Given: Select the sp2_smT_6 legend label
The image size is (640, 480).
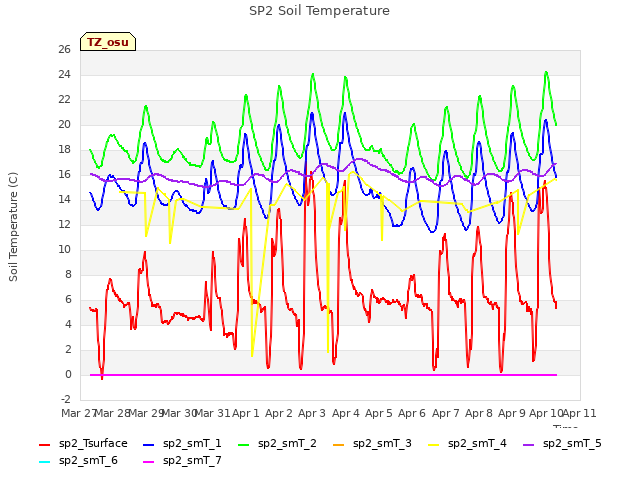Looking at the screenshot, I should click(88, 460).
